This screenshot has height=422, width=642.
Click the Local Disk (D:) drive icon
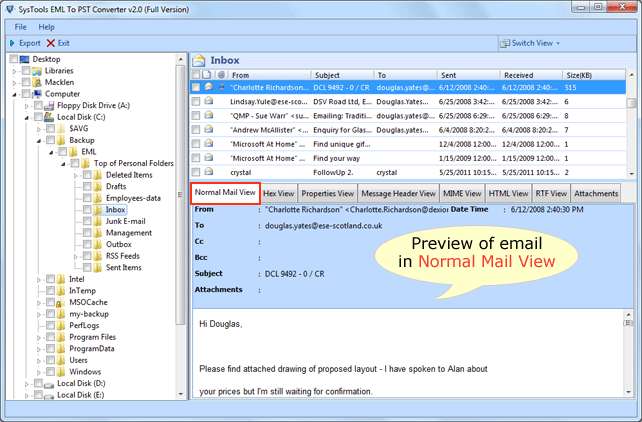point(49,384)
